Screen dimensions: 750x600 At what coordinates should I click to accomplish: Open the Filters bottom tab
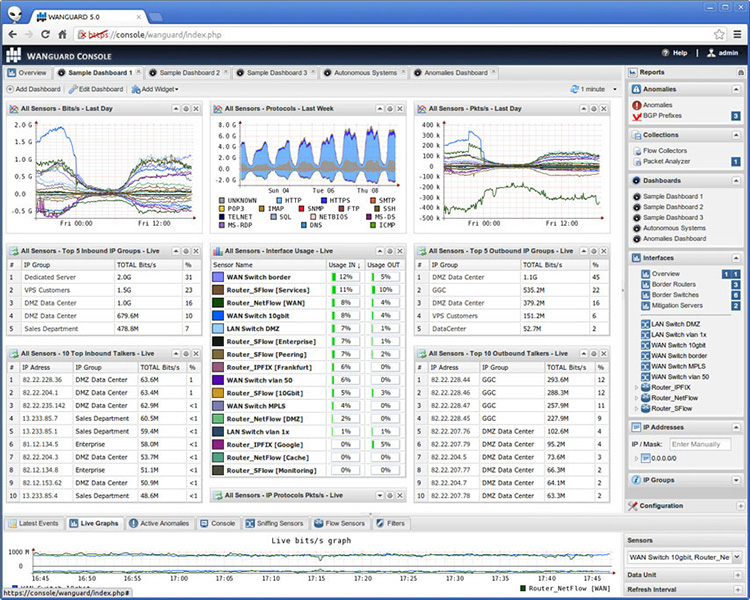(x=390, y=523)
